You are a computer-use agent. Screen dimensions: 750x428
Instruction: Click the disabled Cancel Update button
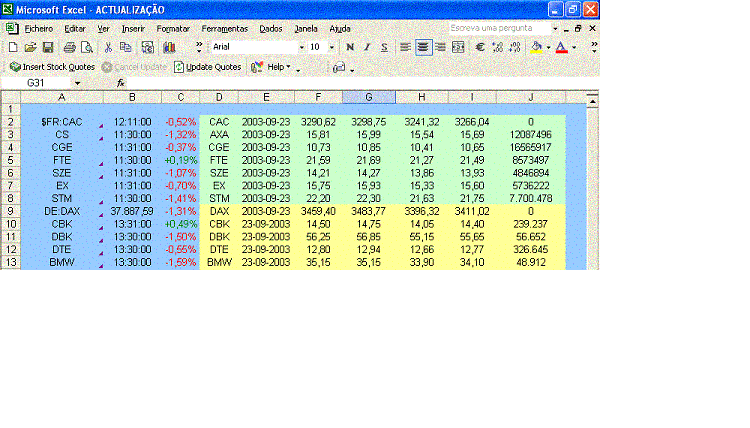click(x=134, y=67)
